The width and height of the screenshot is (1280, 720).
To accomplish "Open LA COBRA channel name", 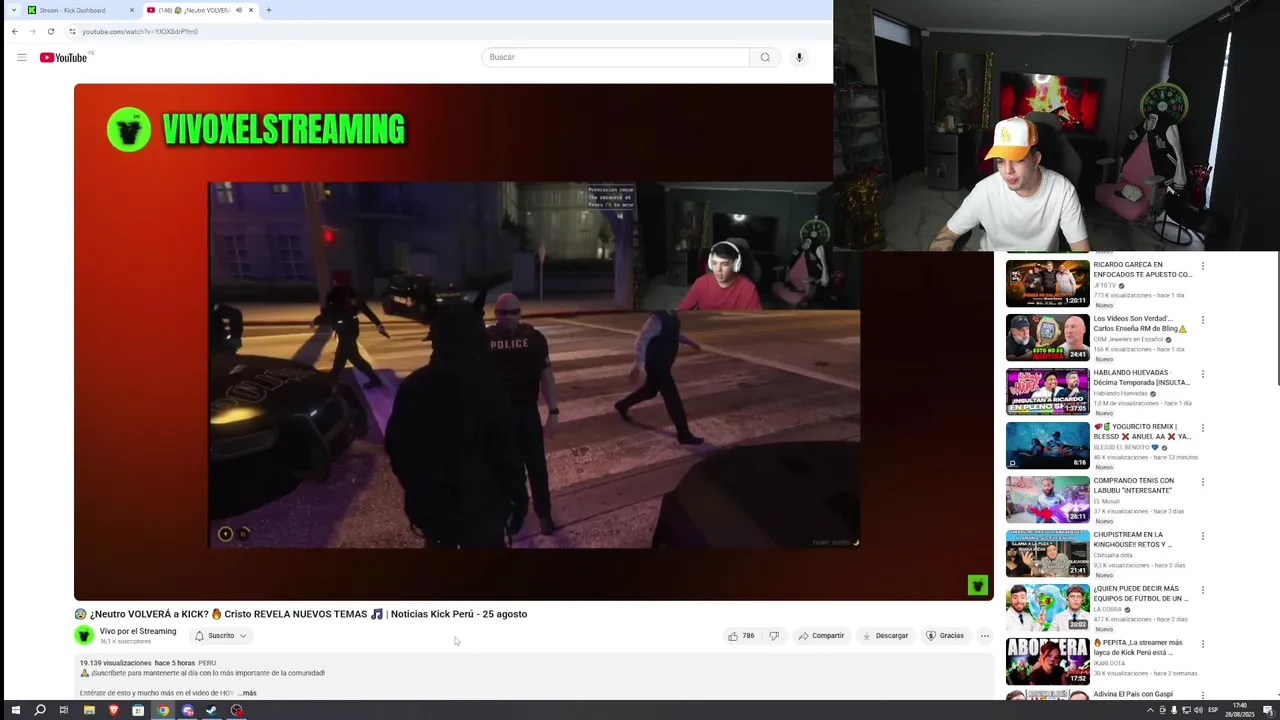I will tap(1107, 609).
